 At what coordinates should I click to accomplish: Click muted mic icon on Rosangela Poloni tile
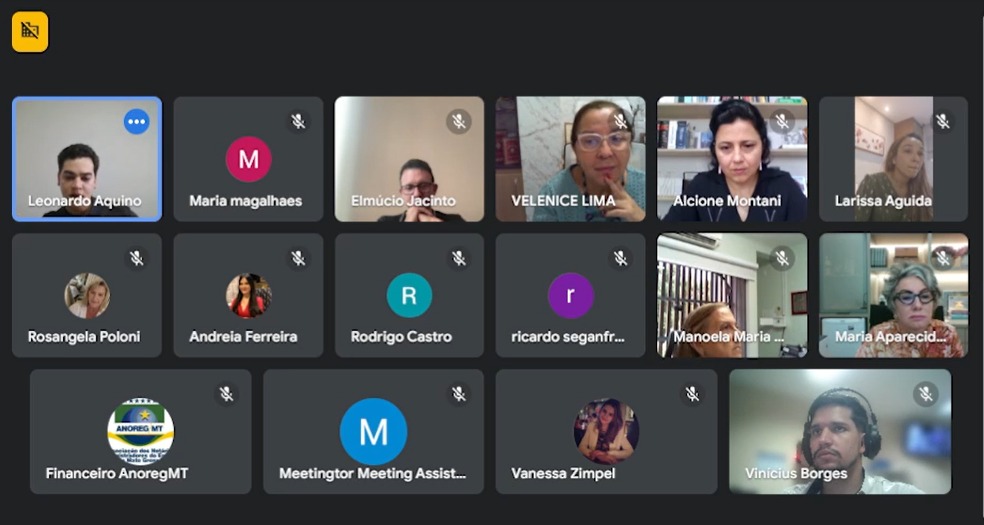(x=137, y=259)
